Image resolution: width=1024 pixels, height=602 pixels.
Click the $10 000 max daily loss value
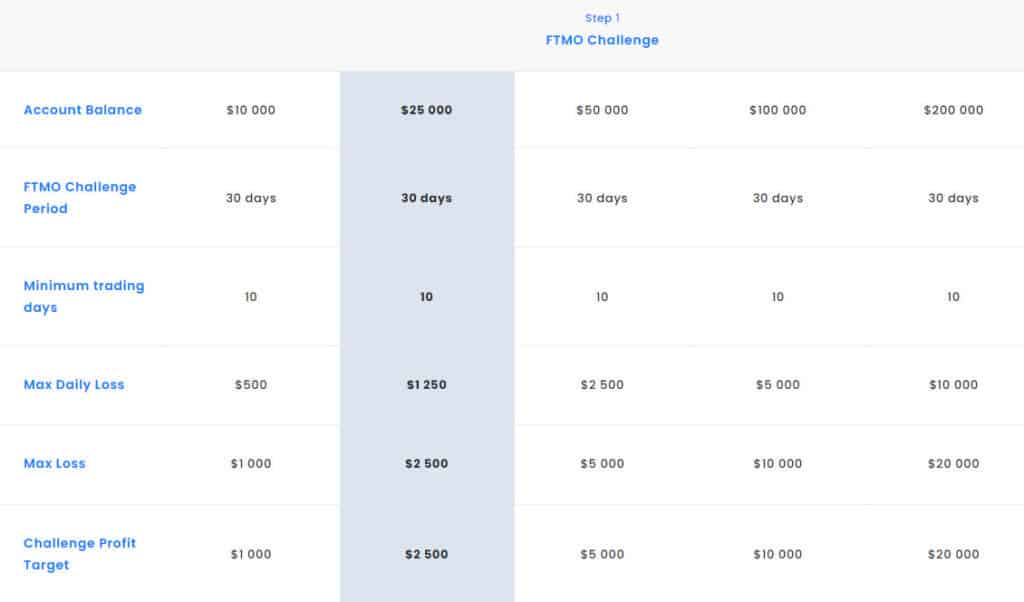coord(953,385)
